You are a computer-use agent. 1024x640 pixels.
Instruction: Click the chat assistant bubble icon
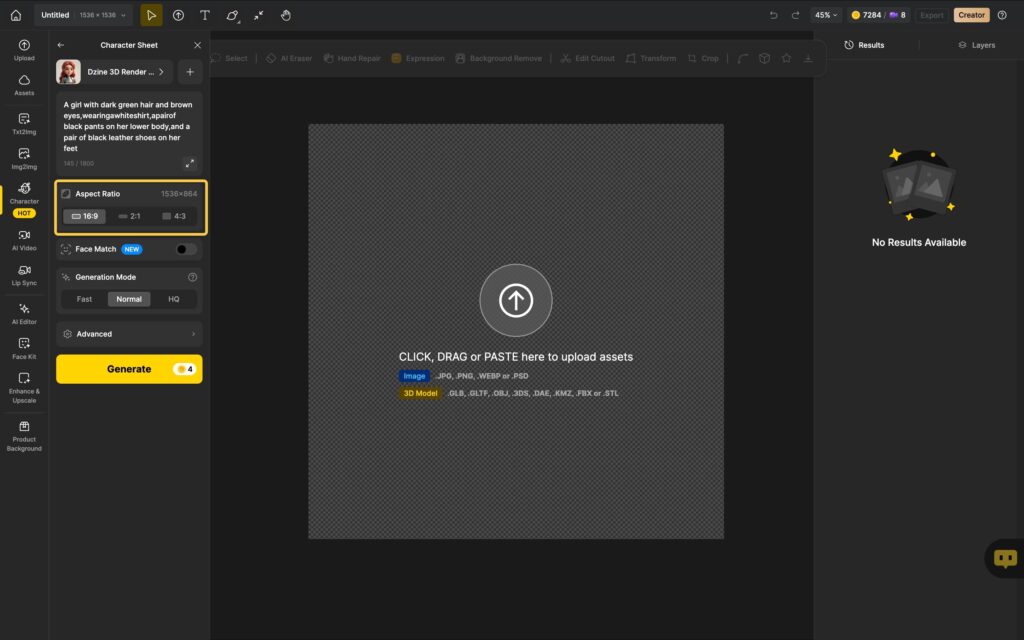point(1005,559)
